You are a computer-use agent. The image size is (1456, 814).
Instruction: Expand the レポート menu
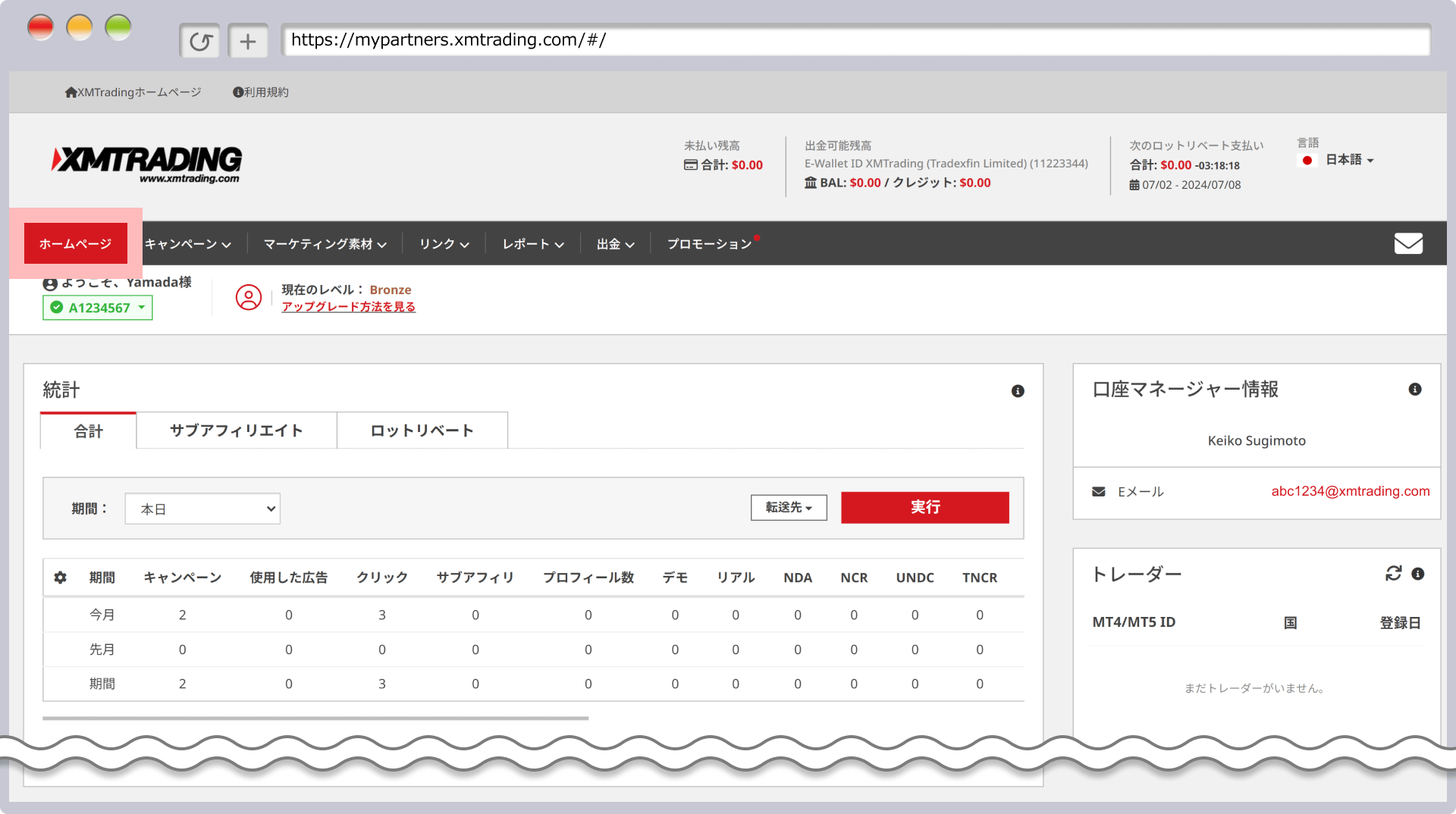[x=533, y=244]
